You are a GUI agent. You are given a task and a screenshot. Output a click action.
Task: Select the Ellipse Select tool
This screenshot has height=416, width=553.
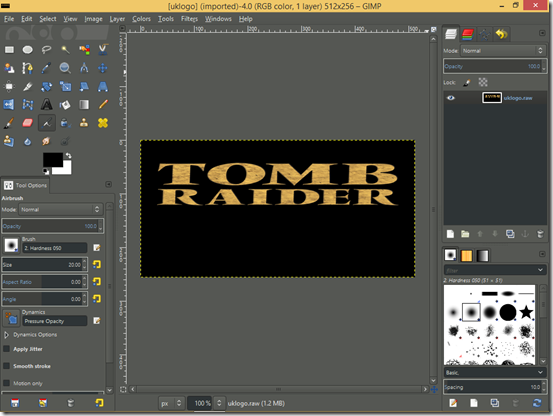28,50
